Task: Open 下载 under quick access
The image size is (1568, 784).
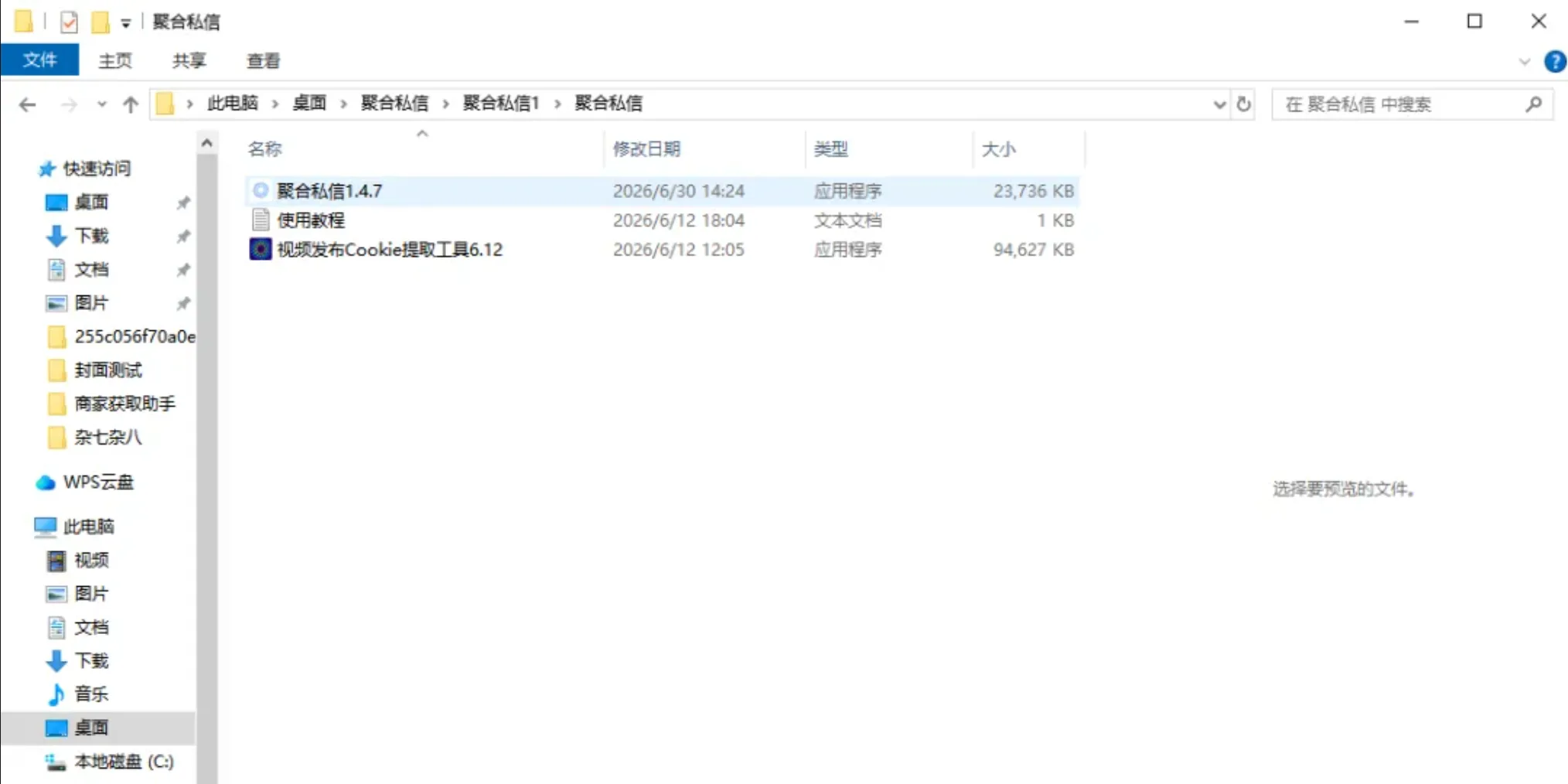Action: point(91,236)
